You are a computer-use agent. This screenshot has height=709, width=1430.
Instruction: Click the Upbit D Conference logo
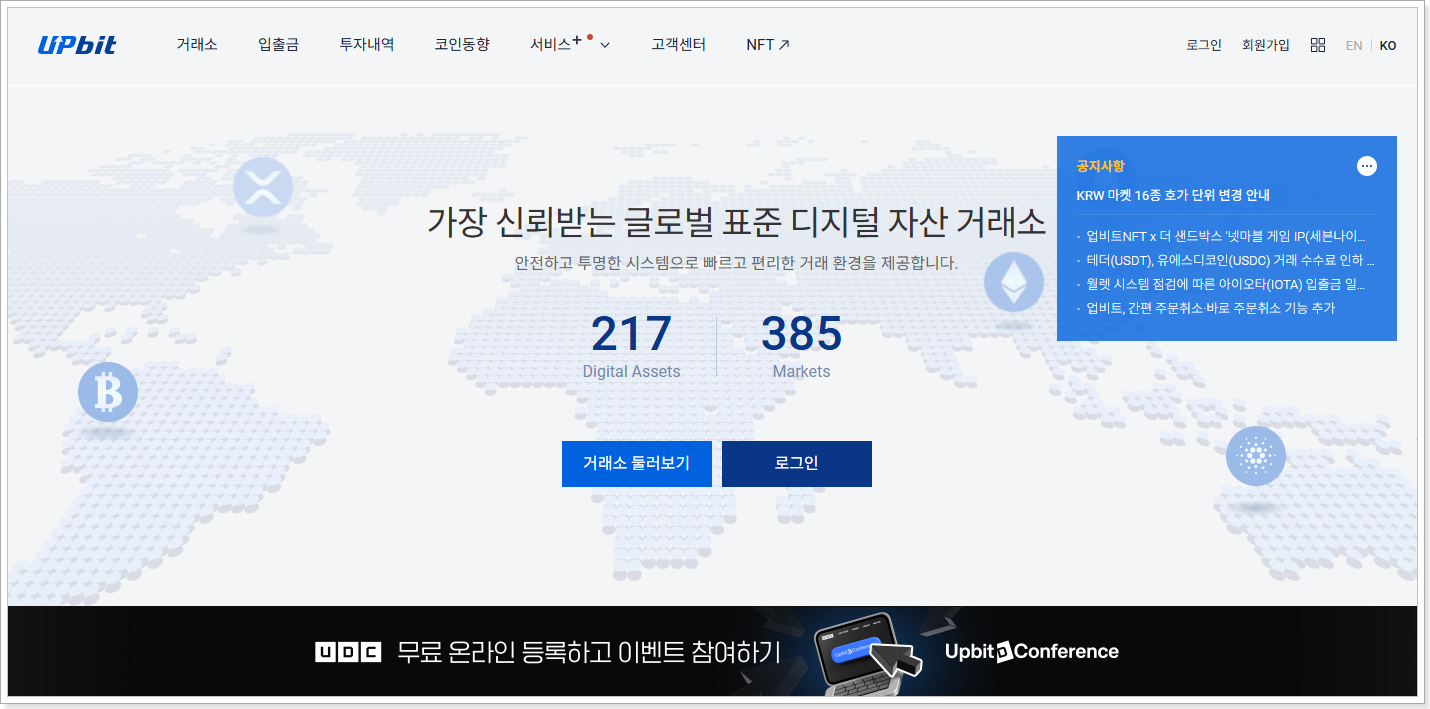[1032, 652]
